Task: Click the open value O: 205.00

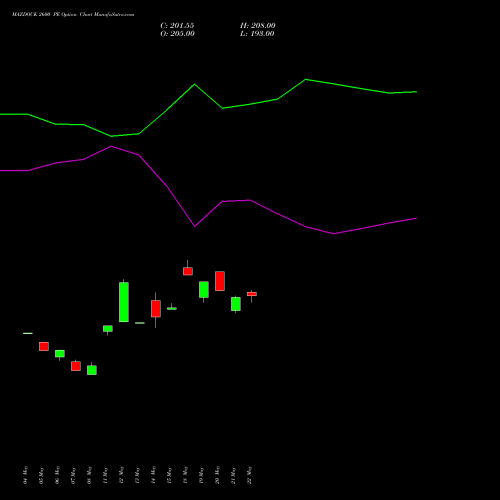Action: [177, 34]
